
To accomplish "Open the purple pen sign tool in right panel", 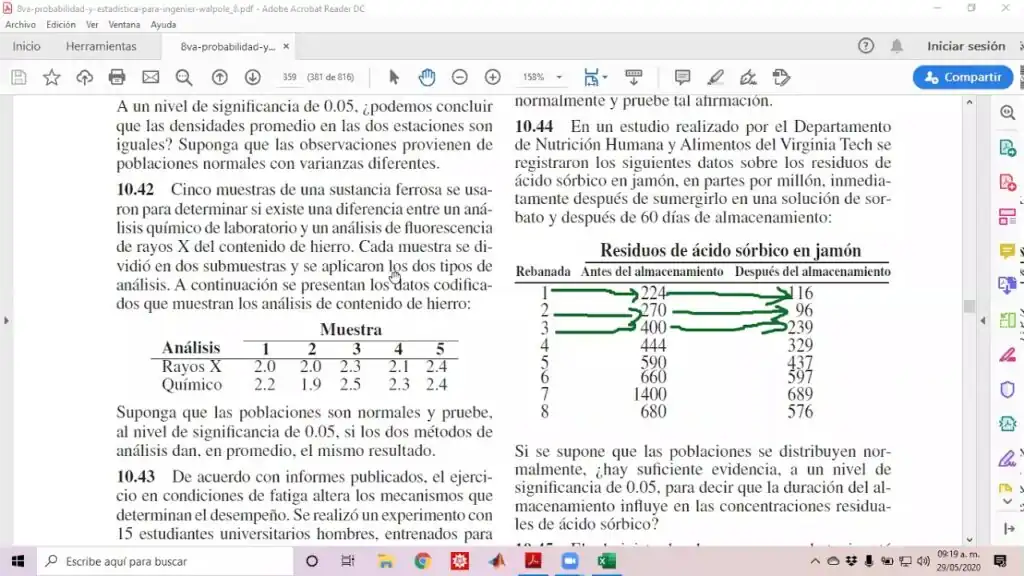I will [x=1008, y=458].
